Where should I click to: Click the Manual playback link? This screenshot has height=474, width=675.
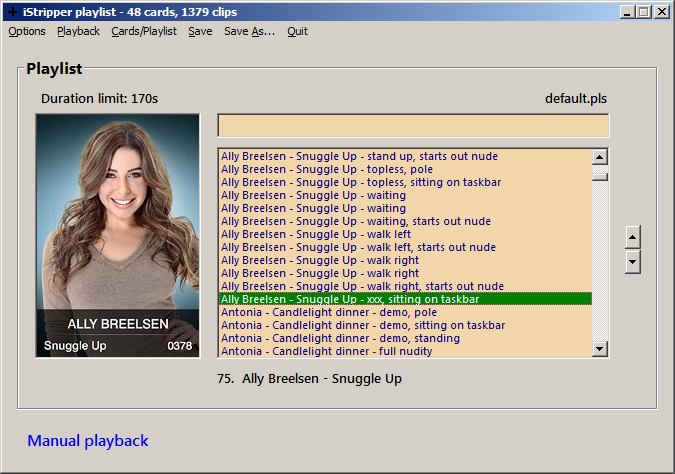click(88, 441)
